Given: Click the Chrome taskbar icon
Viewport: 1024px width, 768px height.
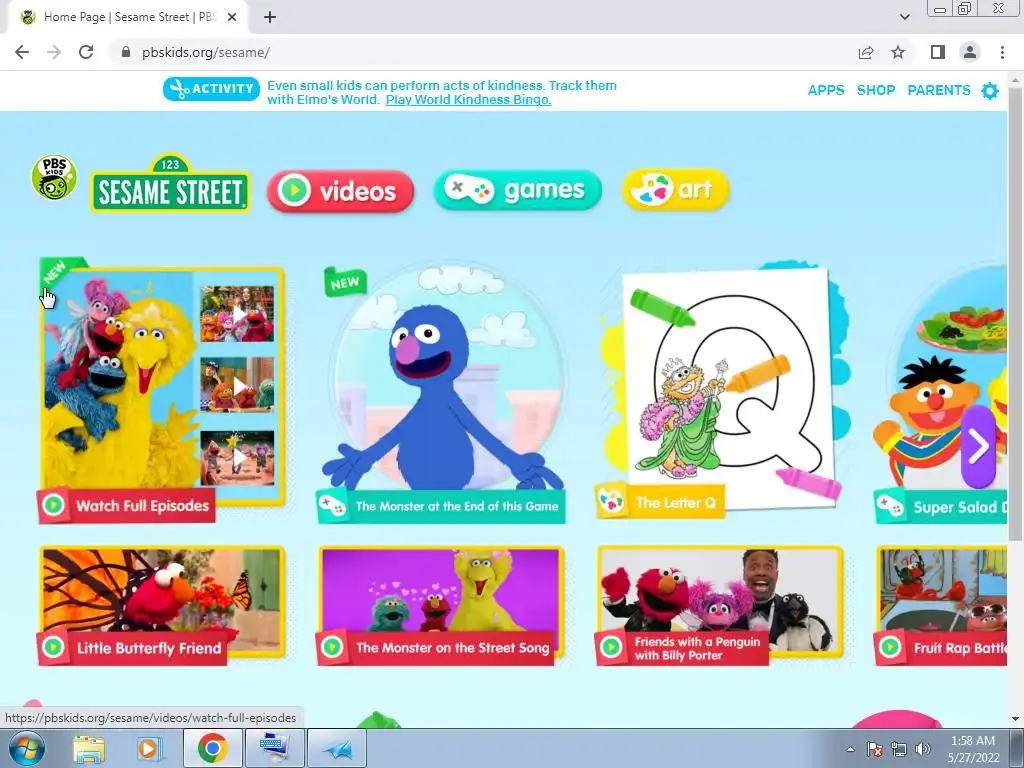Looking at the screenshot, I should click(x=212, y=748).
